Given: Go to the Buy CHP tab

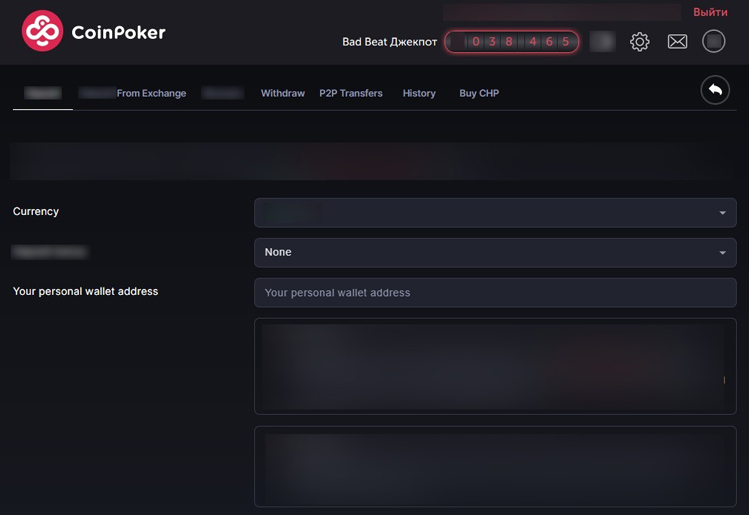Looking at the screenshot, I should [479, 93].
